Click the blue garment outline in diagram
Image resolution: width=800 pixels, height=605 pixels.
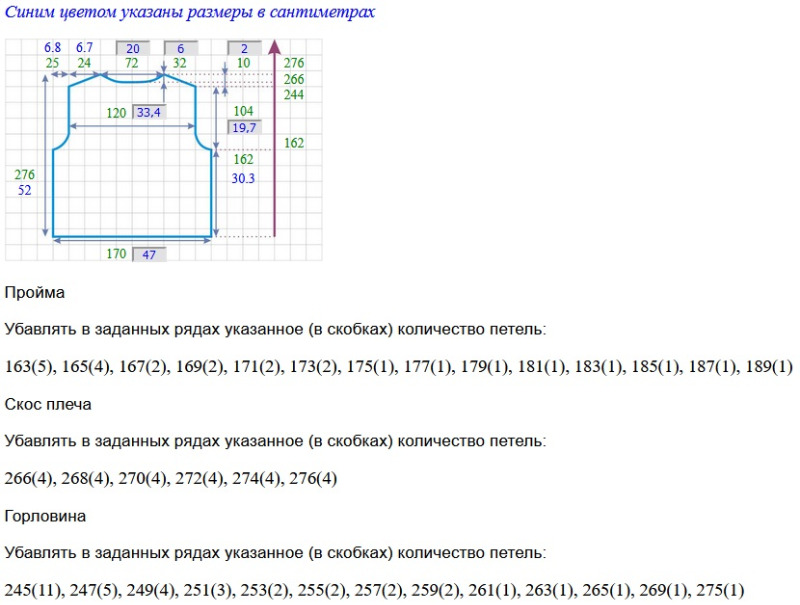52,190
